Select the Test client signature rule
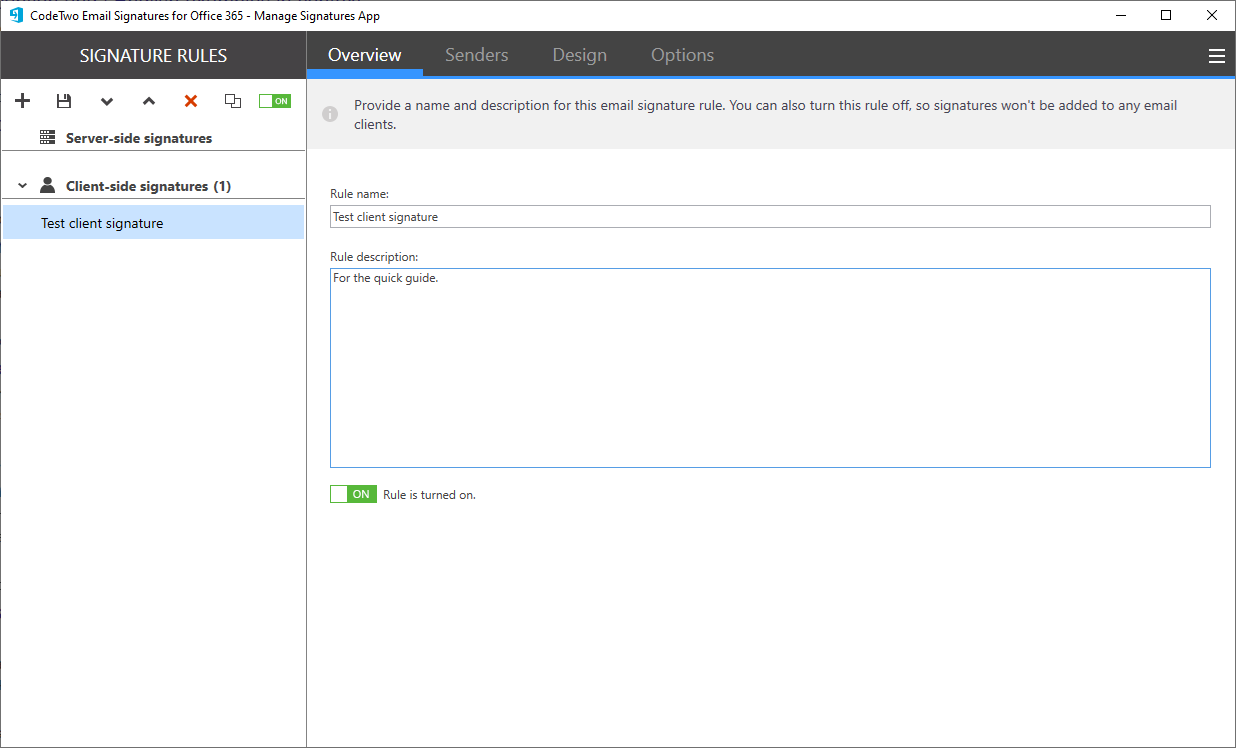 (x=153, y=223)
